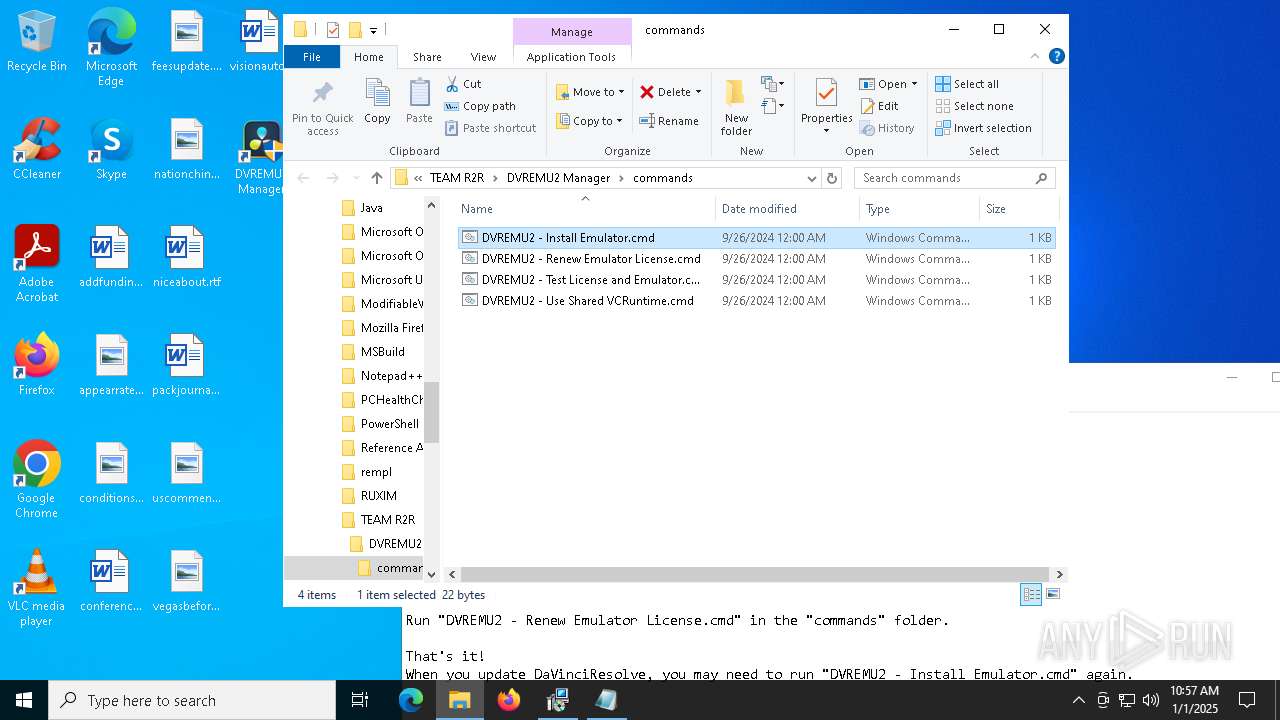This screenshot has height=720, width=1280.
Task: Select DVREMU2 - Use Shared VCRuntime.cmd
Action: coord(756,301)
